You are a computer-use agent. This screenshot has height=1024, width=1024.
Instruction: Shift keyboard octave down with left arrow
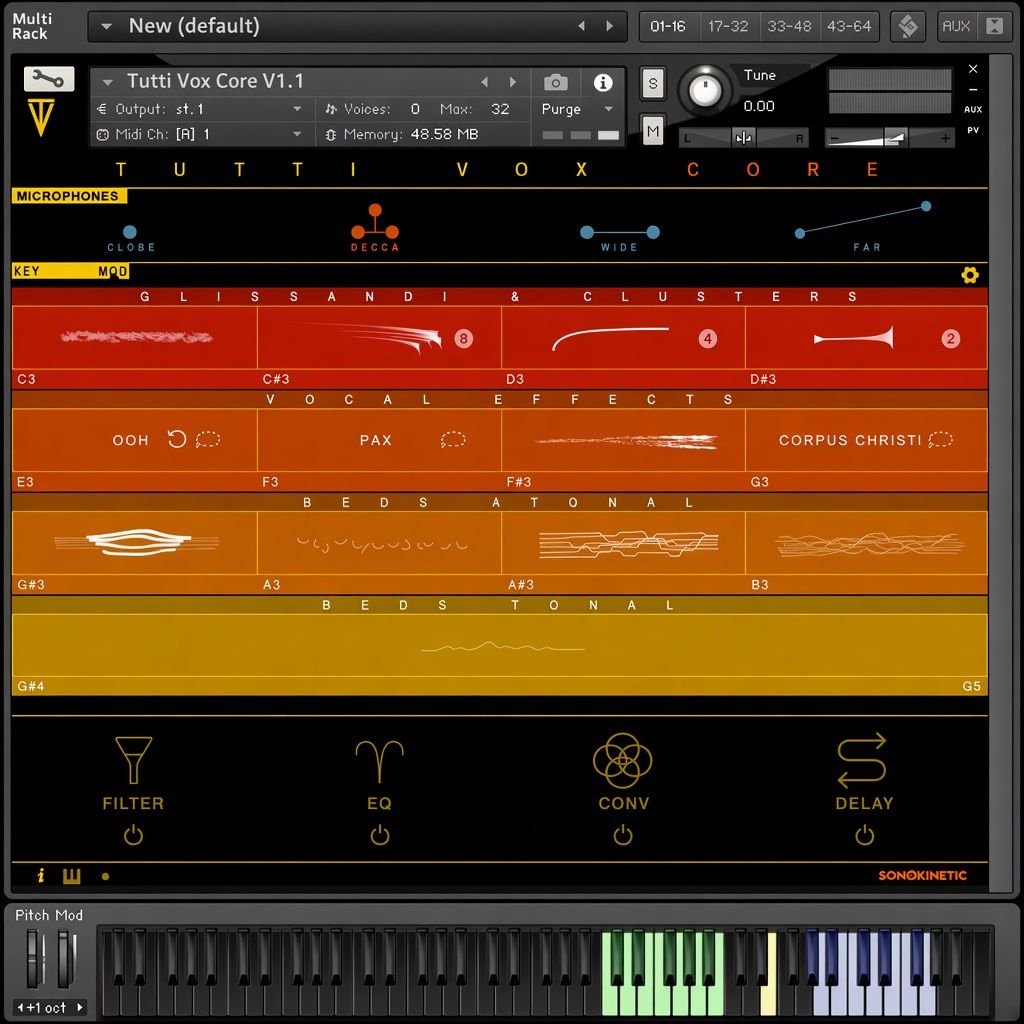click(x=20, y=1007)
